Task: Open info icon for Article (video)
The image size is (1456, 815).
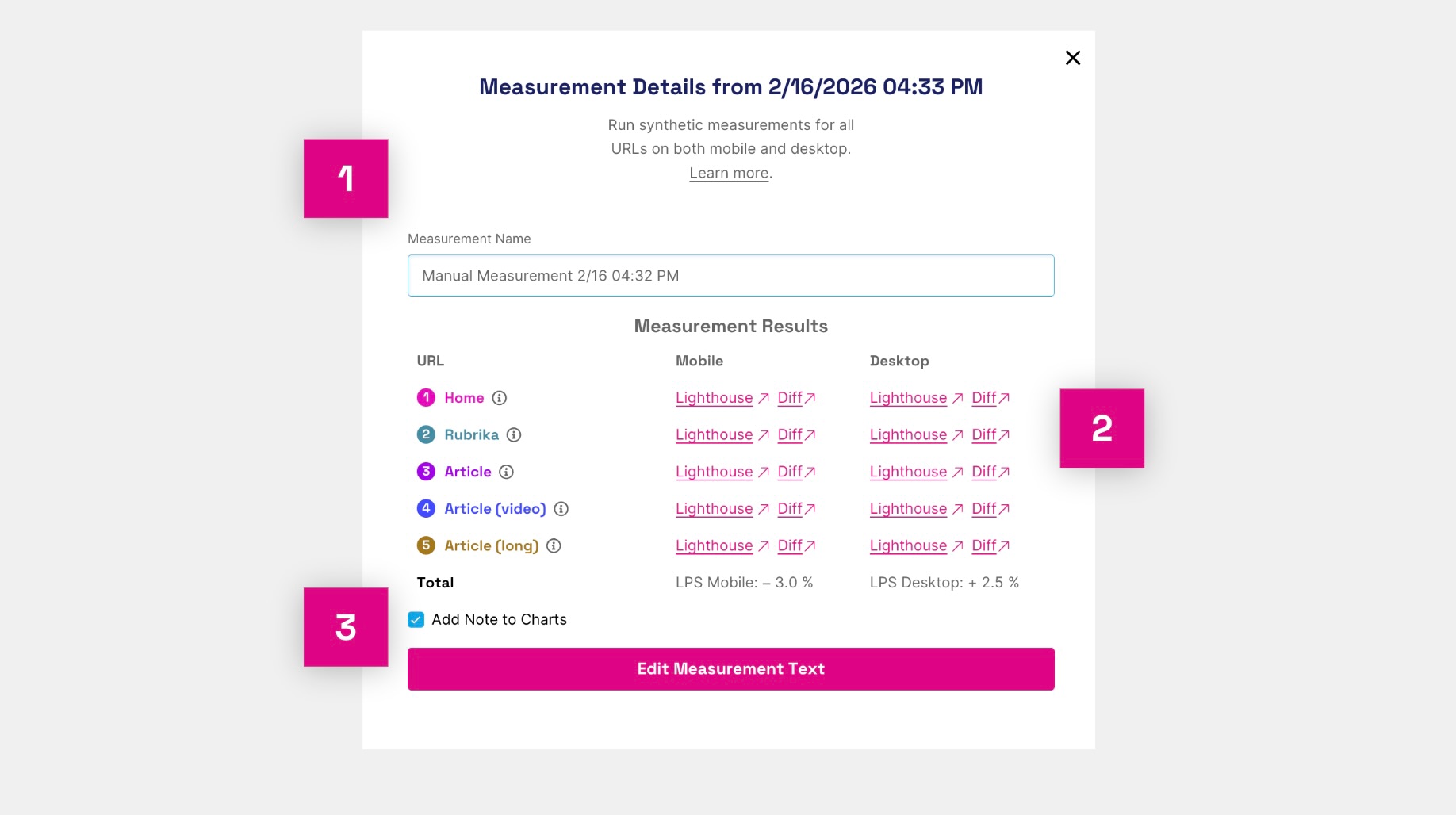Action: [561, 509]
